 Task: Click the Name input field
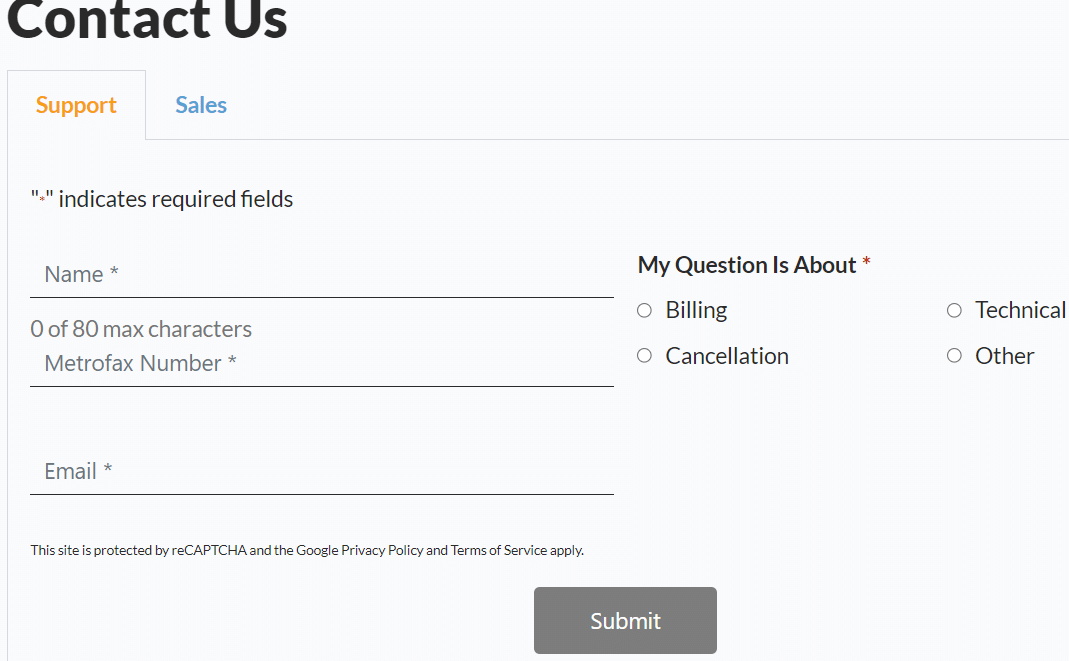pos(321,274)
